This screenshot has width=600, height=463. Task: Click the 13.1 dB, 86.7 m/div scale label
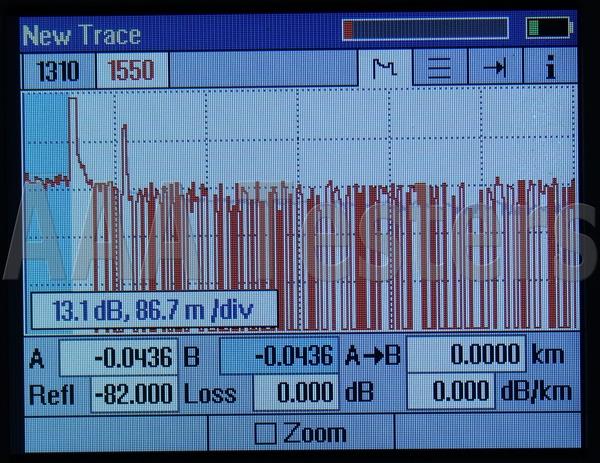click(x=153, y=310)
